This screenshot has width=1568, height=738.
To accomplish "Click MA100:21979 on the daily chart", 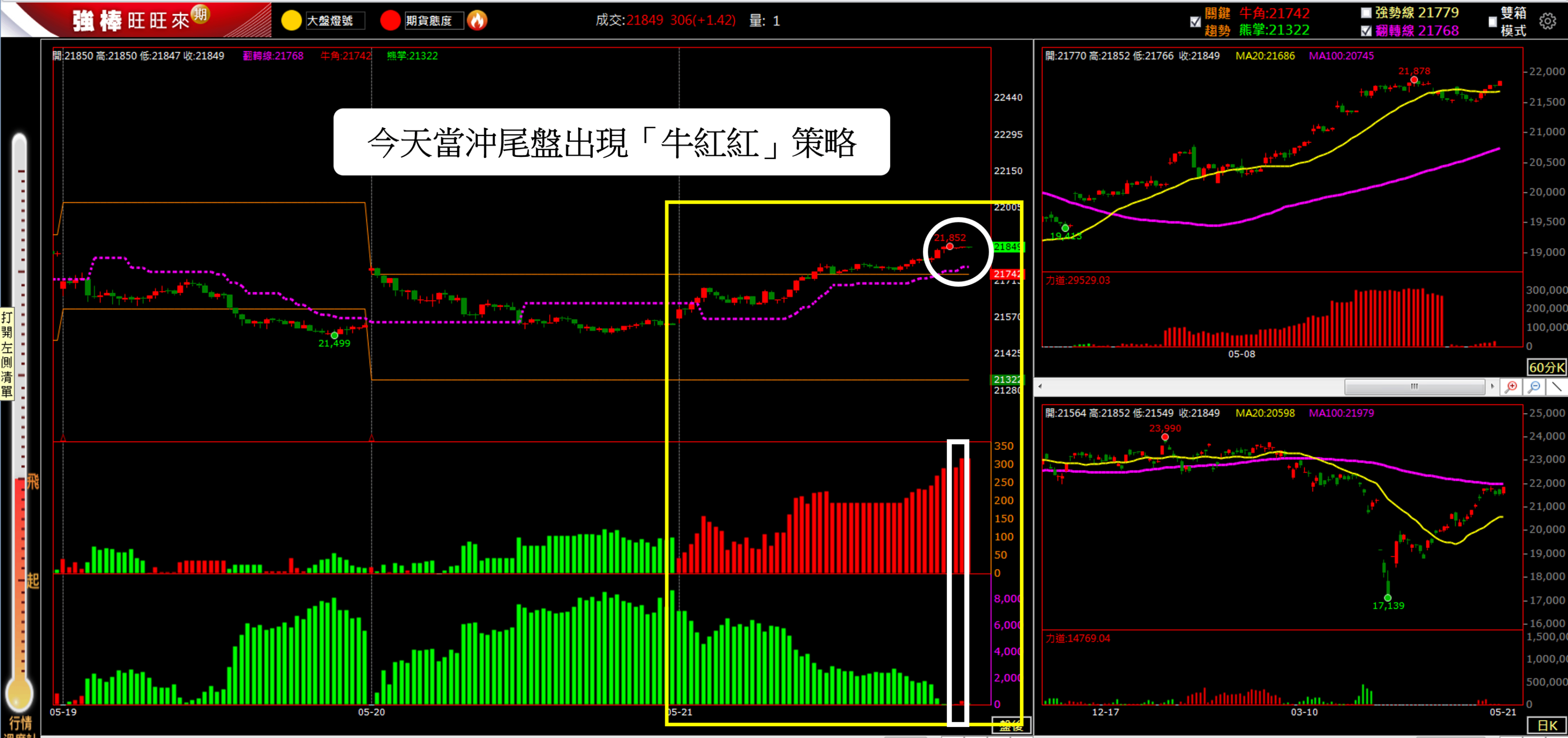I will [1341, 414].
